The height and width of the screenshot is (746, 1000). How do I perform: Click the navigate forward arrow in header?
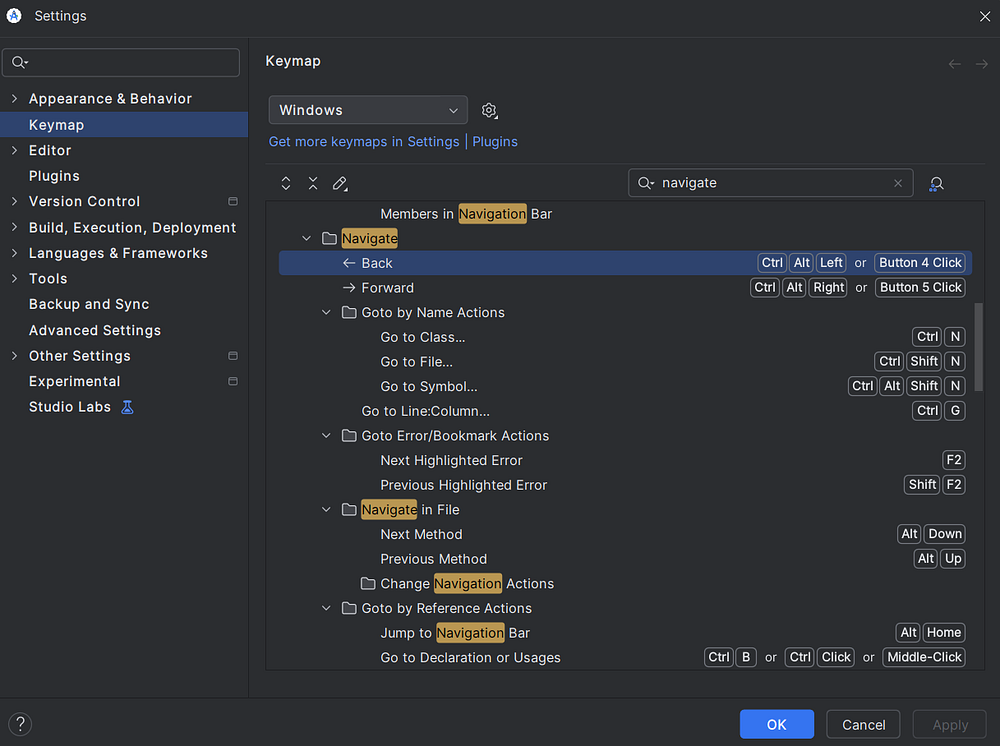coord(982,64)
